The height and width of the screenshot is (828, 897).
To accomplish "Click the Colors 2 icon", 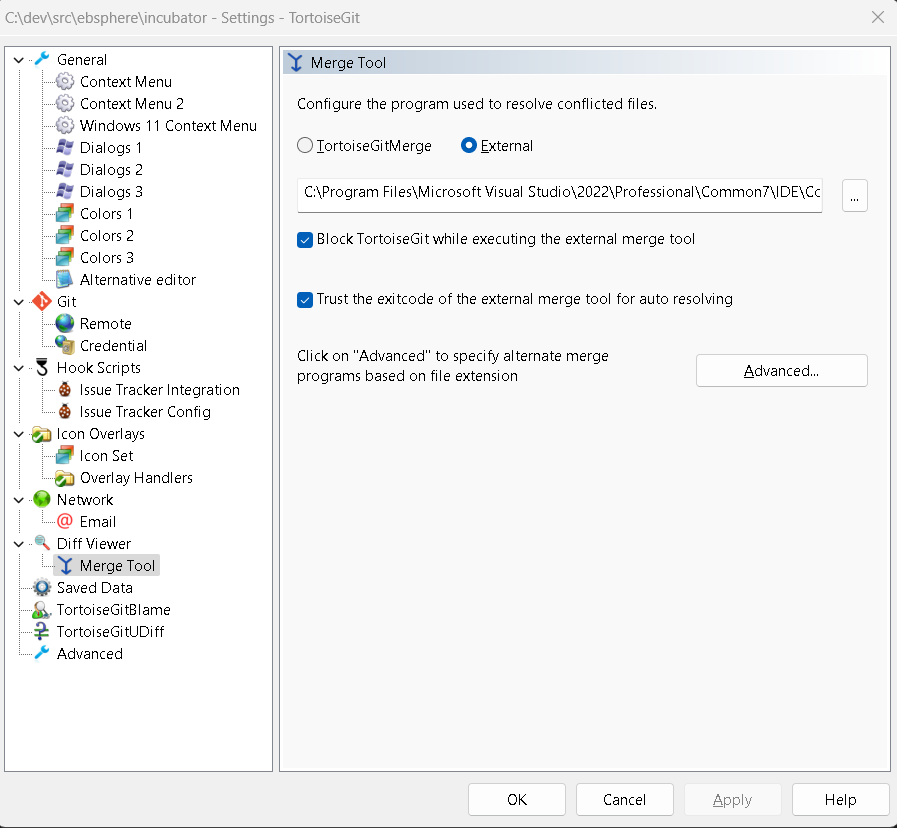I will [65, 235].
